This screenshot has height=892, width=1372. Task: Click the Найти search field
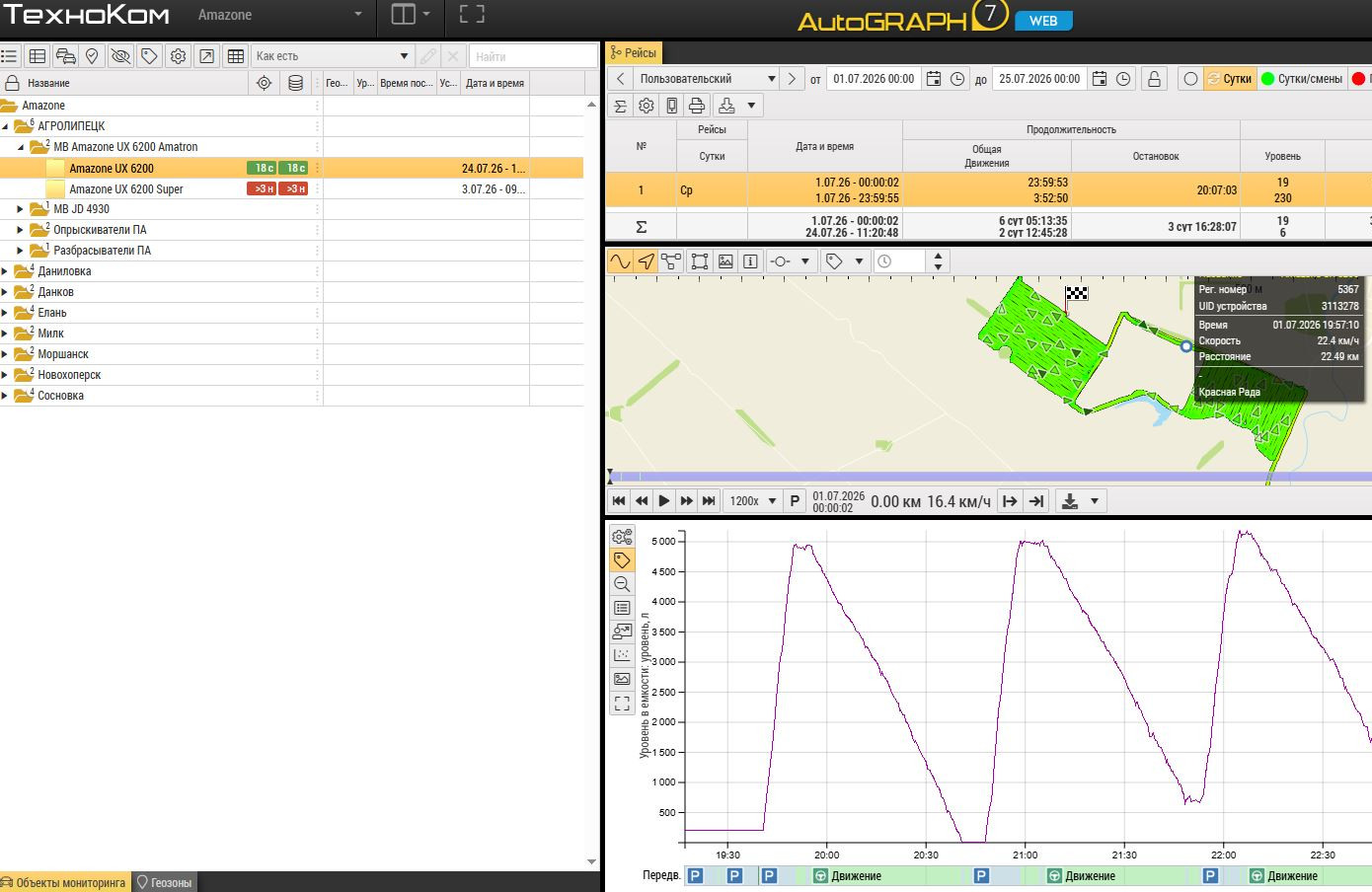pos(533,56)
